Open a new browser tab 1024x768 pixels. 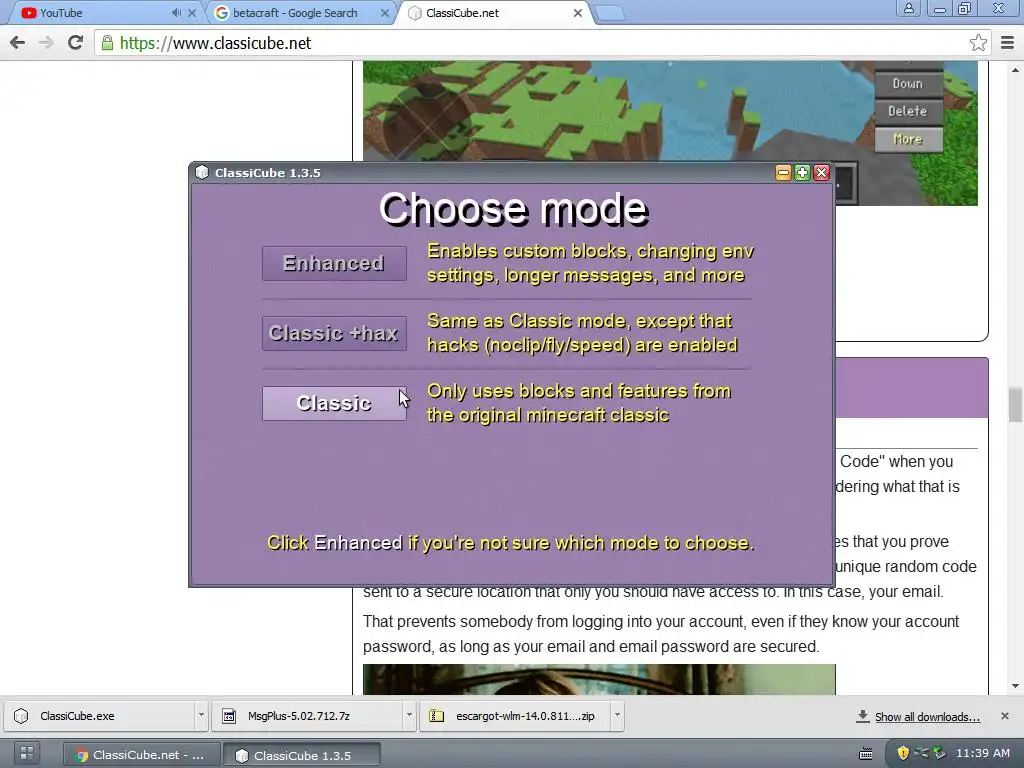[x=610, y=13]
